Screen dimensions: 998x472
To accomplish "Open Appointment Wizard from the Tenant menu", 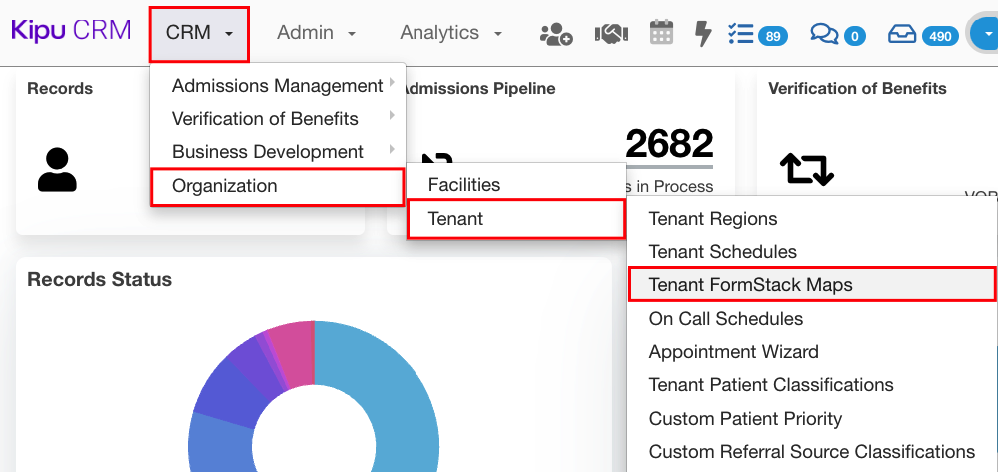I will tap(733, 352).
